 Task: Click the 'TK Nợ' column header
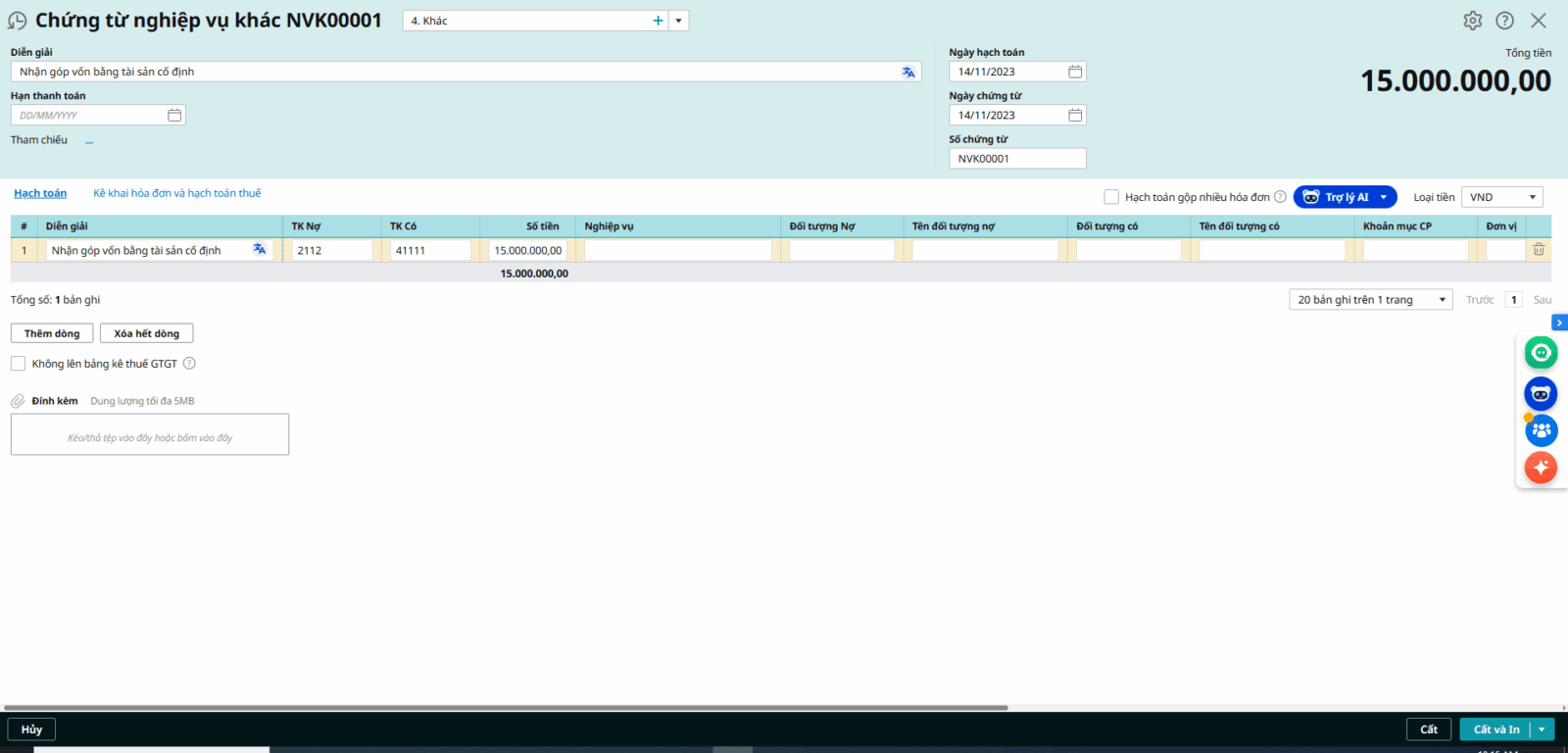332,226
